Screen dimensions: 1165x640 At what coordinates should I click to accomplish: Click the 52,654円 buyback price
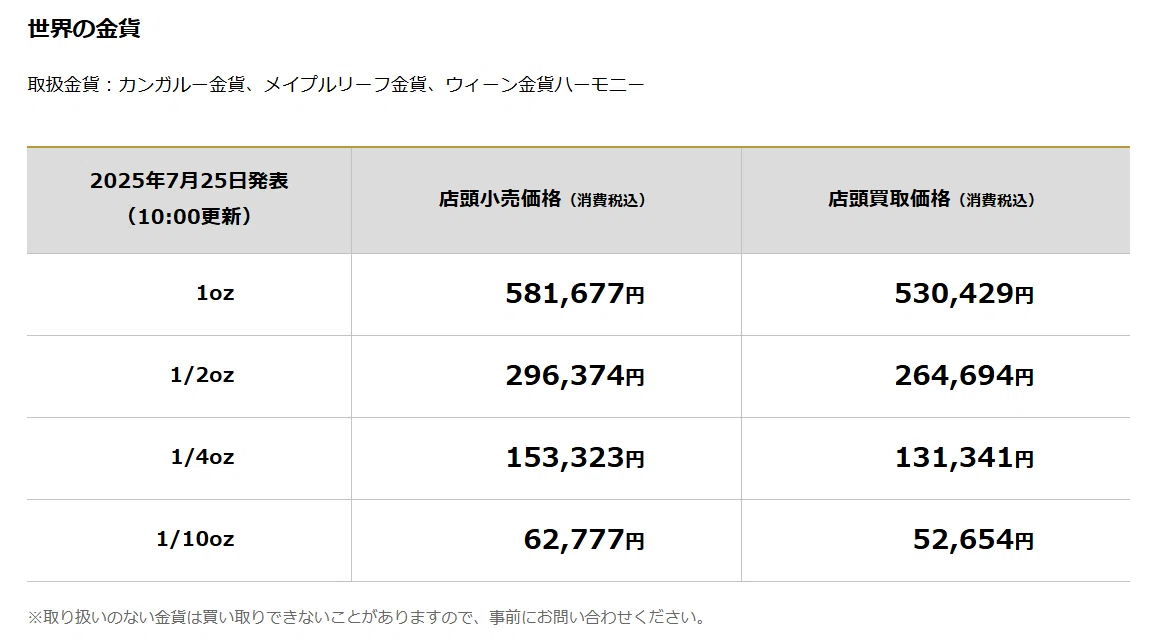[973, 539]
